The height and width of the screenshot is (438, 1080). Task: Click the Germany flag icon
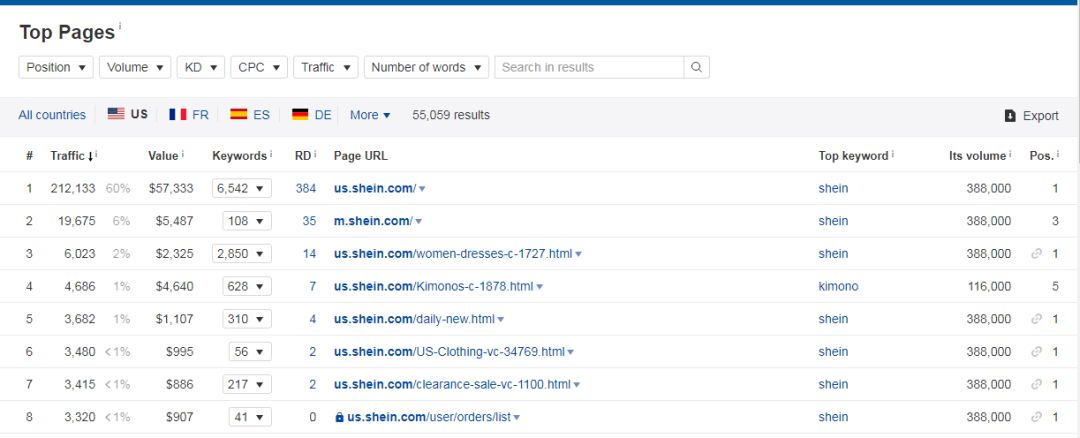point(300,114)
